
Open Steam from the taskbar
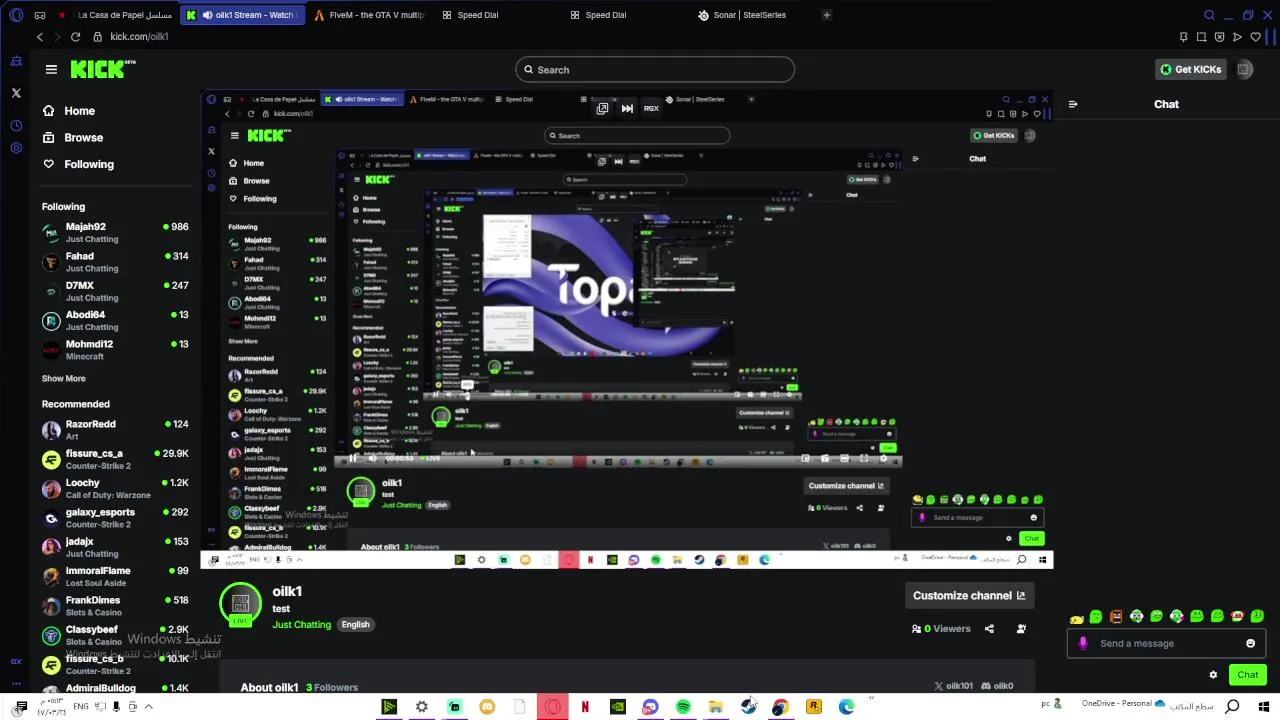(748, 707)
